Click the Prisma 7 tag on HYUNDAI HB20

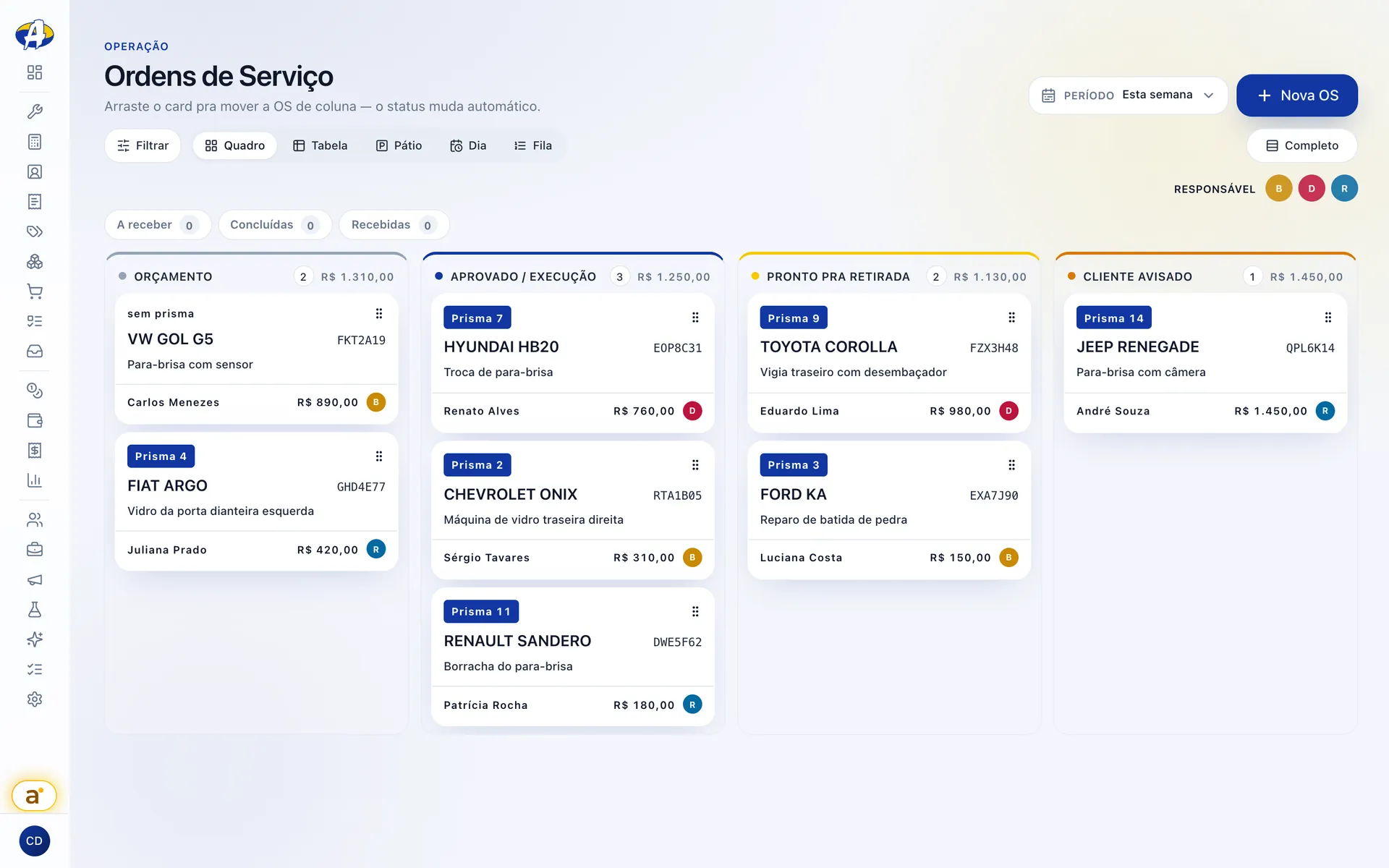(x=477, y=318)
